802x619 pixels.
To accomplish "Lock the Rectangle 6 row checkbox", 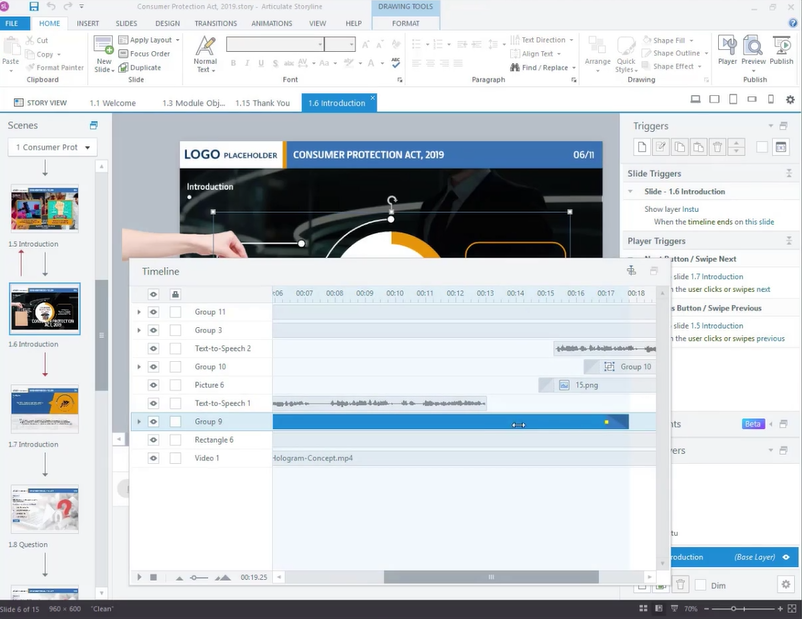I will click(175, 440).
